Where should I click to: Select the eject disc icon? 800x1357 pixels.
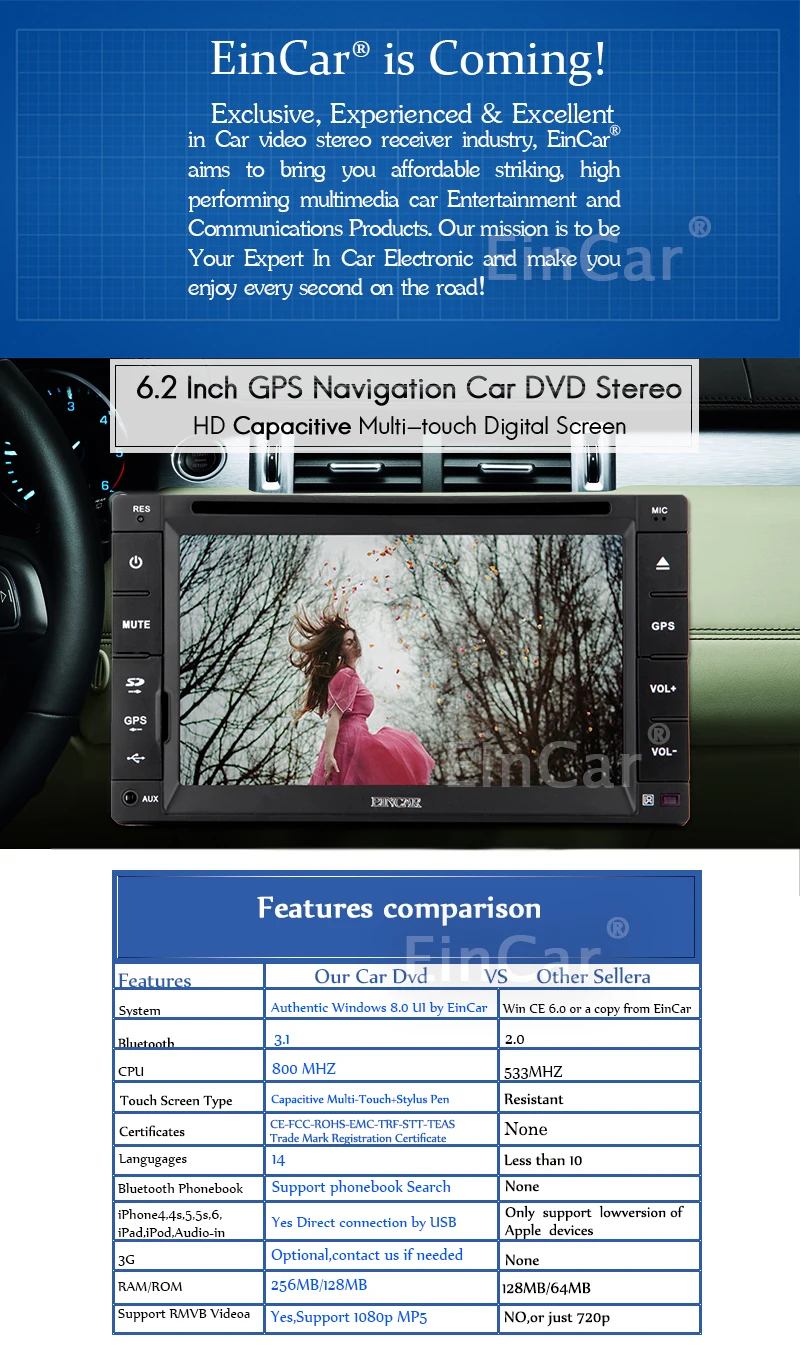click(662, 563)
